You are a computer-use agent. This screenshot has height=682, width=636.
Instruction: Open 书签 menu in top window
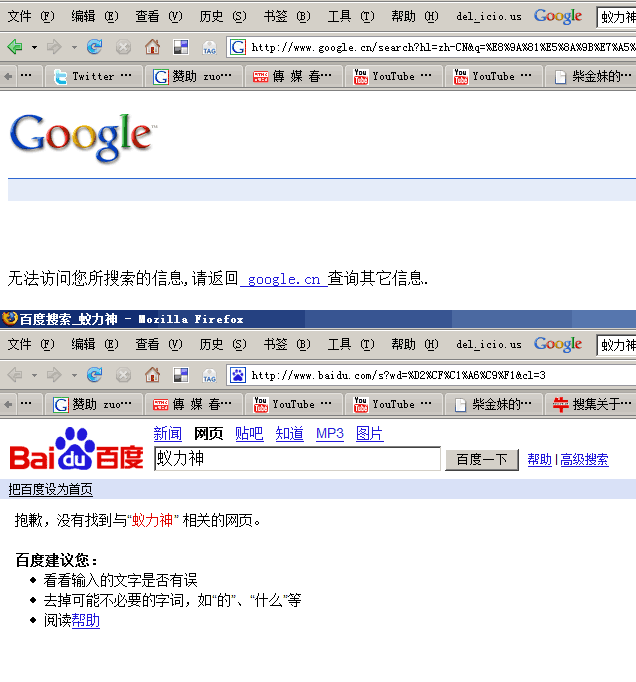pyautogui.click(x=287, y=17)
